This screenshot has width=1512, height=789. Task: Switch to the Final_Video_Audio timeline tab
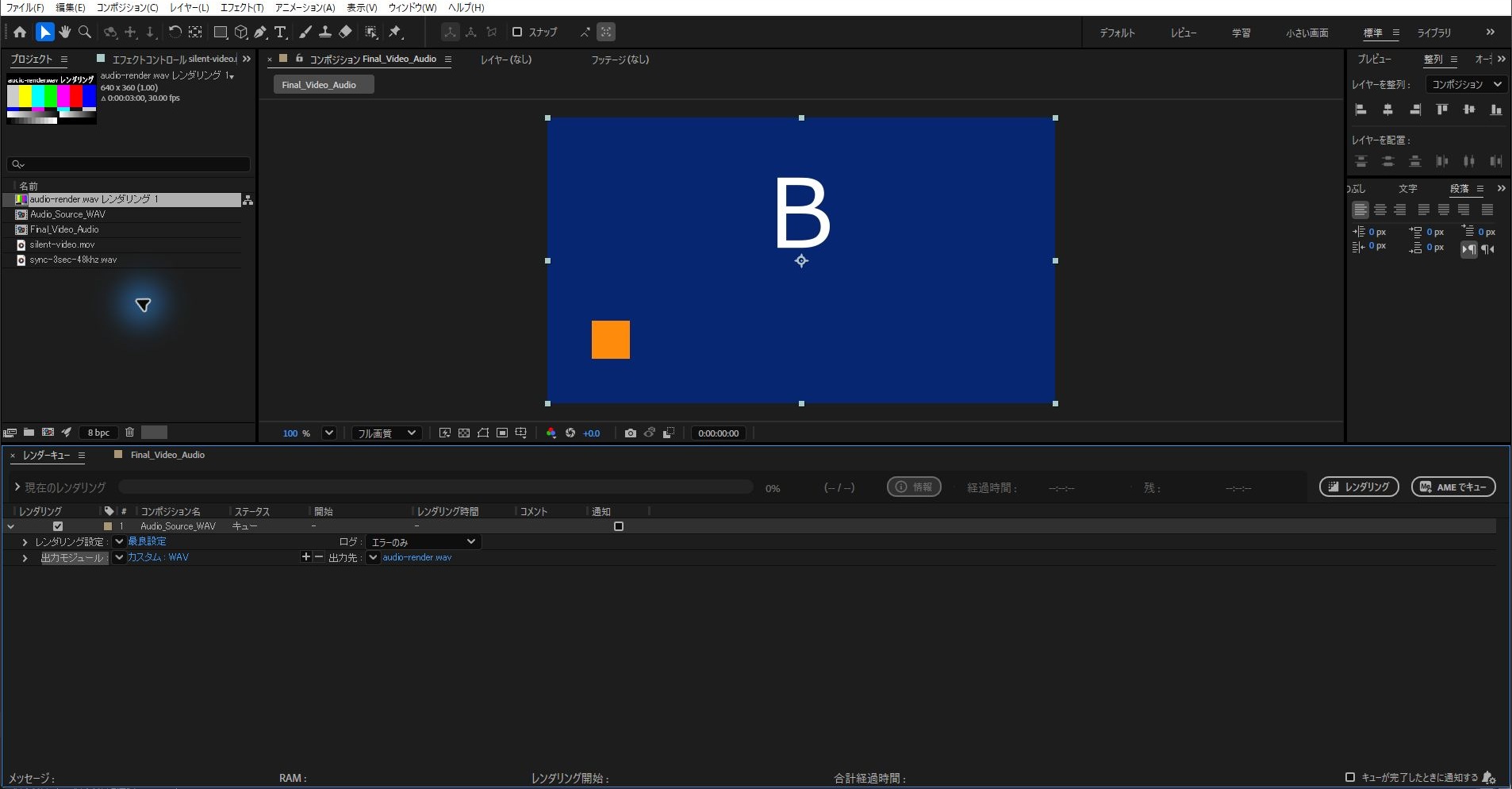pyautogui.click(x=167, y=455)
